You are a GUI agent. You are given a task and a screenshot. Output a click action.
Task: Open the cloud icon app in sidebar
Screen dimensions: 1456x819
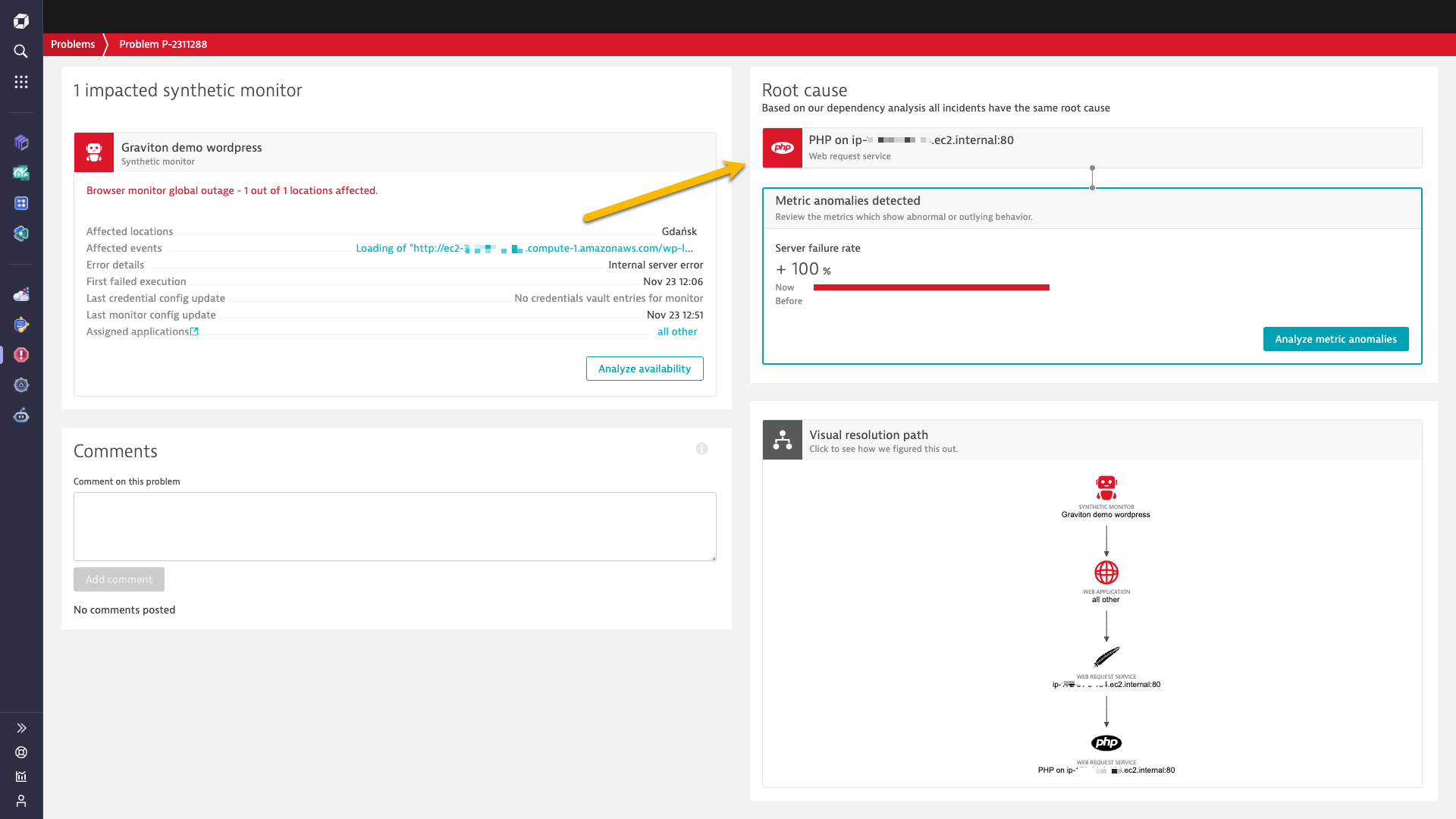(x=21, y=294)
